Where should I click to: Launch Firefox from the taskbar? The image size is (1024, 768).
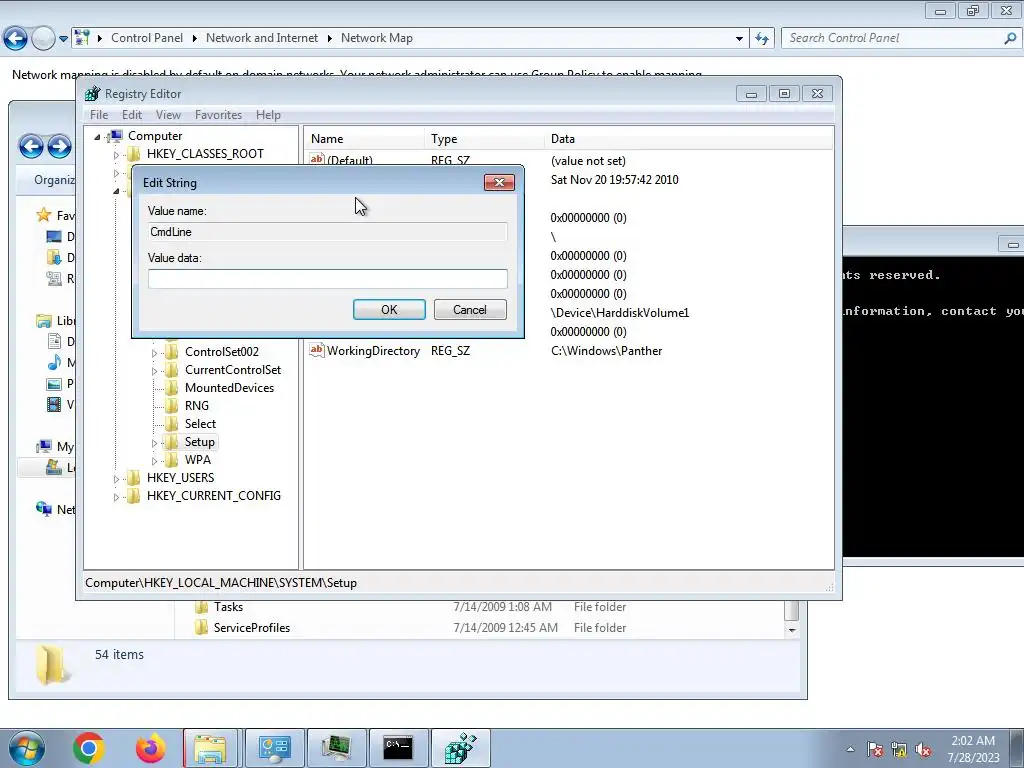click(150, 748)
